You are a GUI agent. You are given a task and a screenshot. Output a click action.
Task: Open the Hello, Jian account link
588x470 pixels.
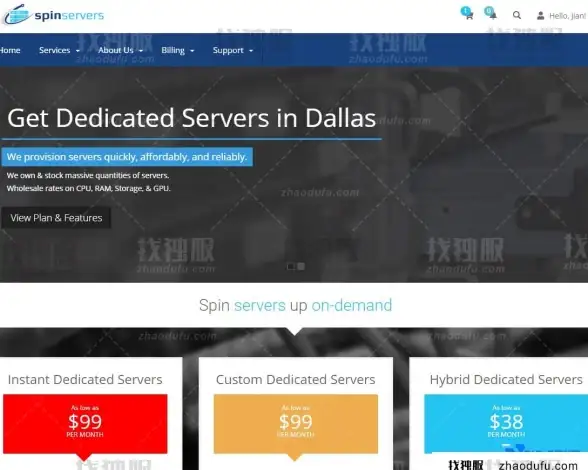click(x=567, y=16)
